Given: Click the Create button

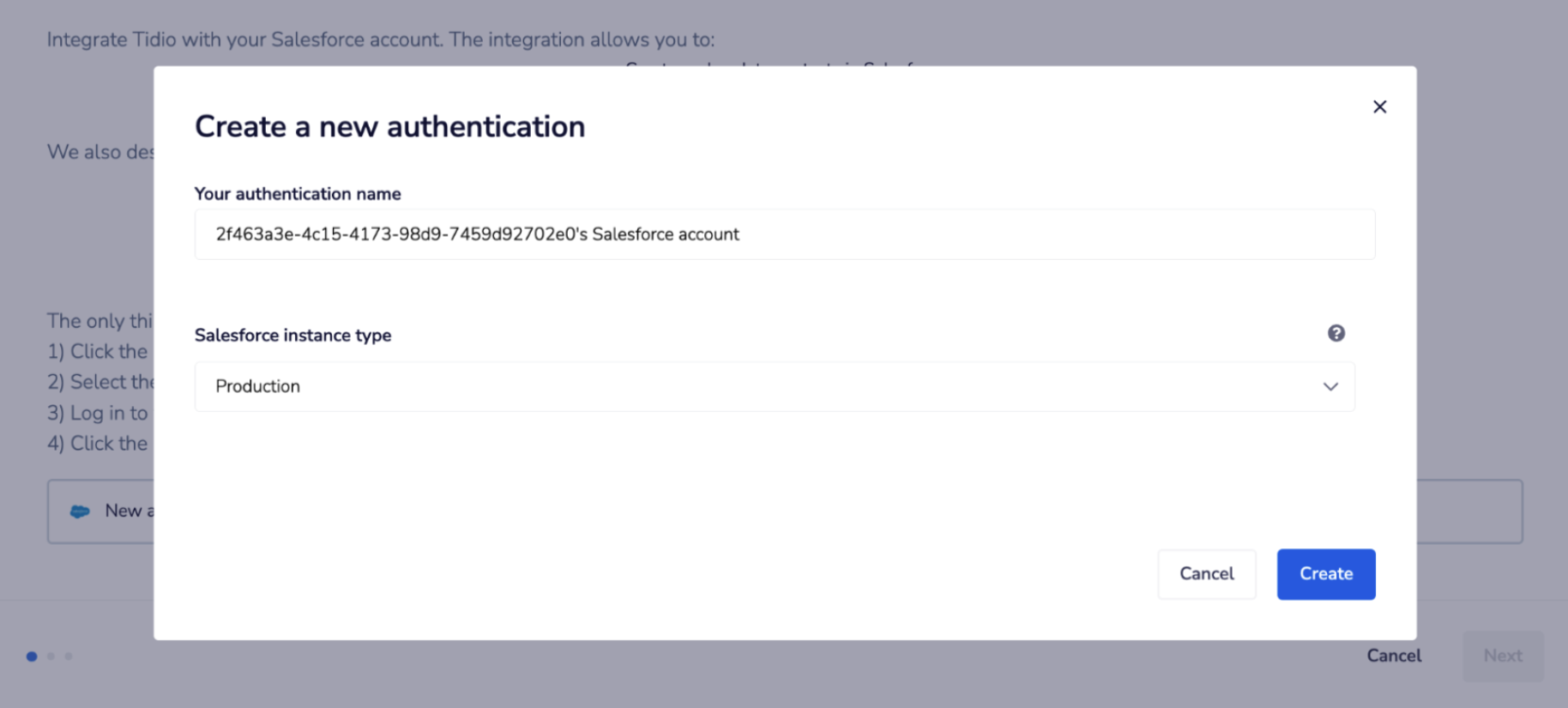Looking at the screenshot, I should pyautogui.click(x=1326, y=574).
